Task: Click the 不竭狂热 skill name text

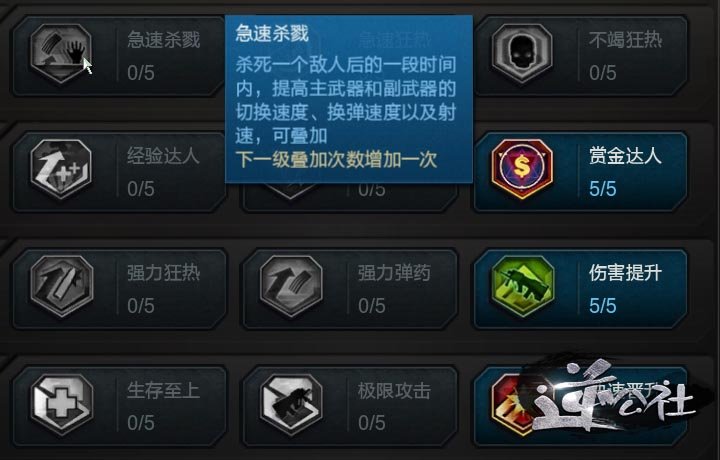Action: [625, 39]
